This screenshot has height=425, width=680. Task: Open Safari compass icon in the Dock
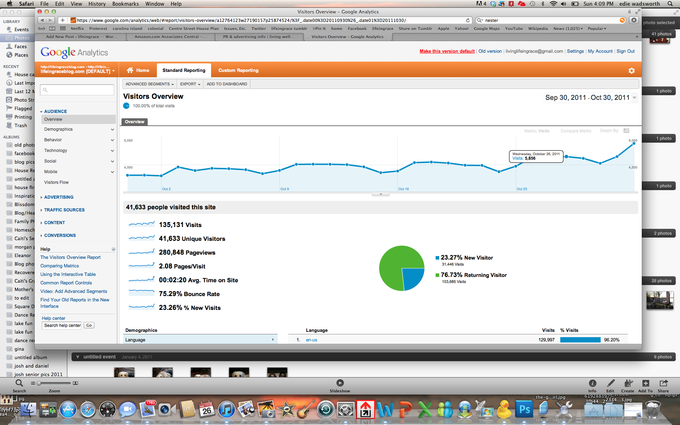(x=88, y=409)
